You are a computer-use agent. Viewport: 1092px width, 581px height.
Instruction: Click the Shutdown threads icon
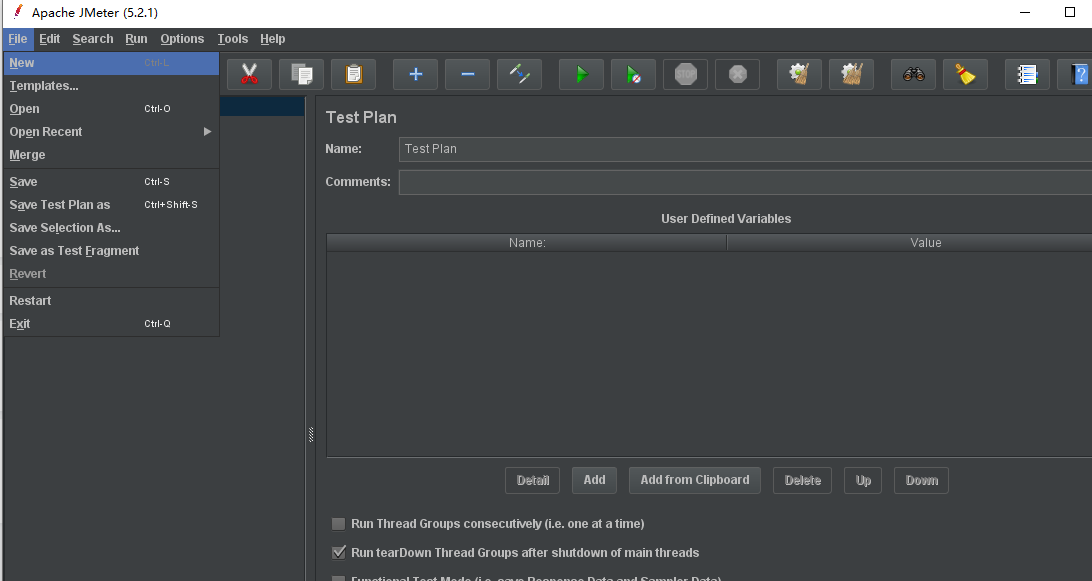point(738,74)
